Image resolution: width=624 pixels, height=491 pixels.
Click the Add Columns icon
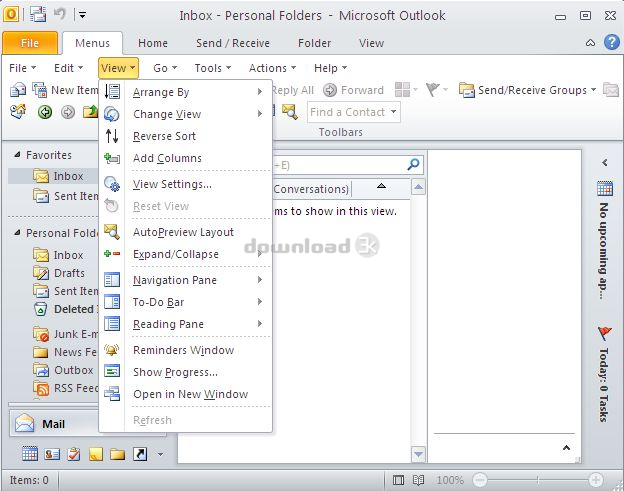pyautogui.click(x=112, y=158)
